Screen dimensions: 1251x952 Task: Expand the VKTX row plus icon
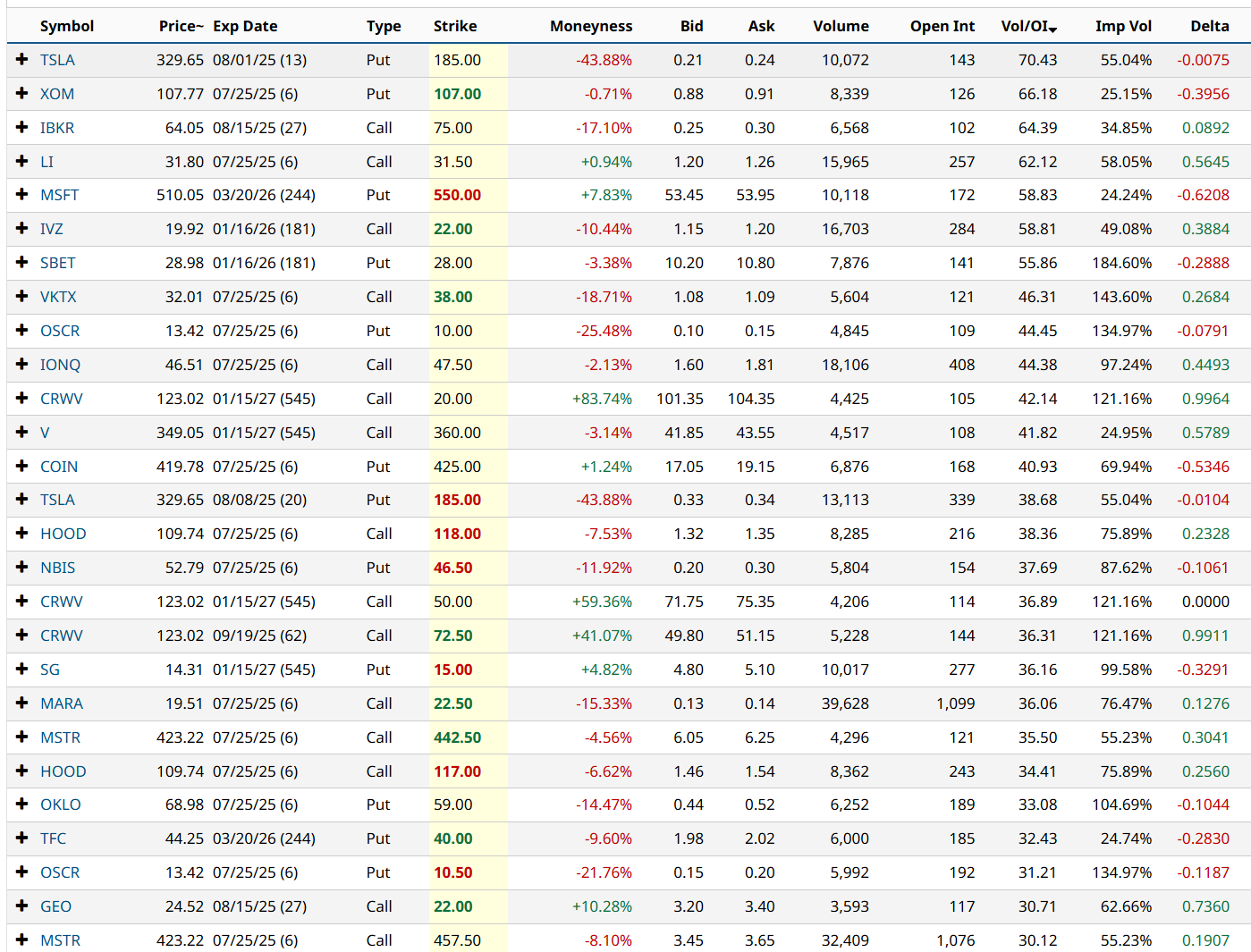[22, 296]
